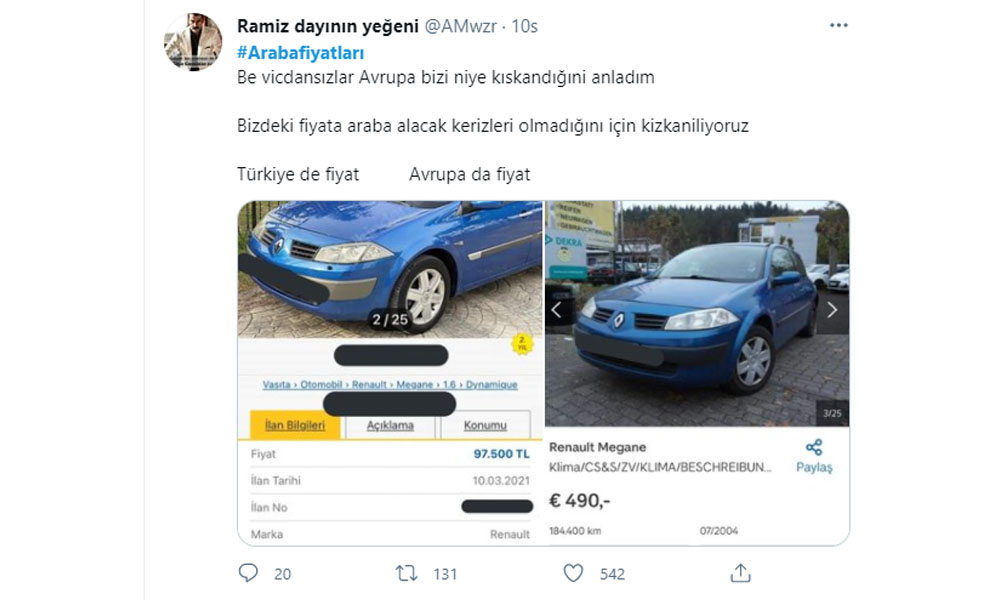Open the tweet's more options menu
The height and width of the screenshot is (600, 1000).
tap(838, 26)
